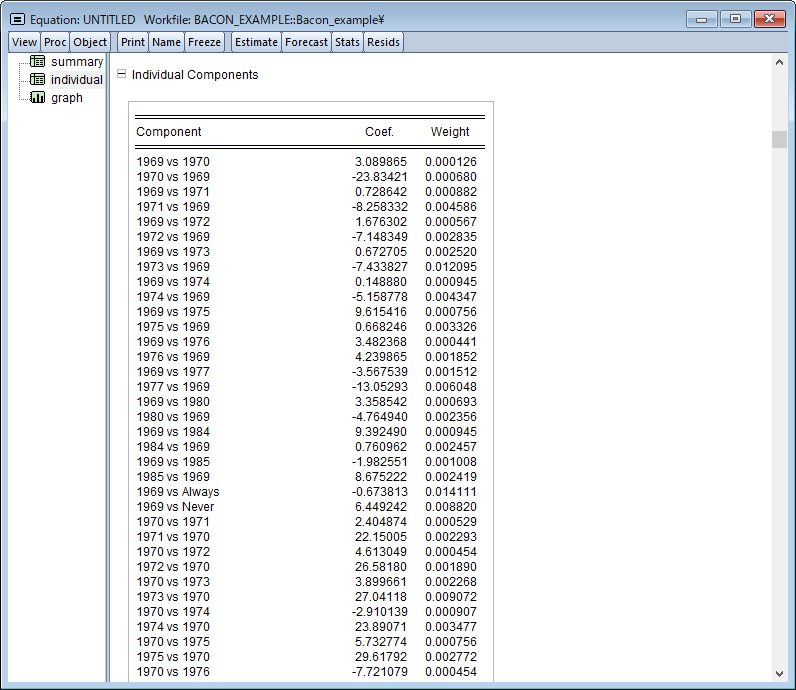Select the '1969 vs 1973' row label
The image size is (796, 690).
click(x=173, y=251)
